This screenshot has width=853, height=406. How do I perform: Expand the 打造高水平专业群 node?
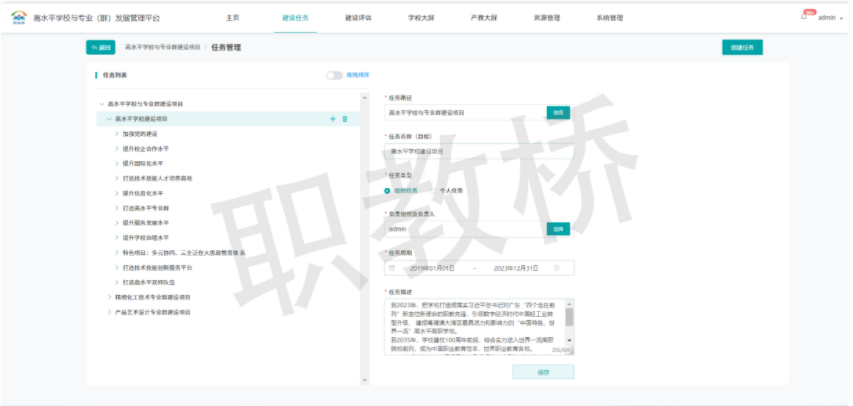(x=117, y=208)
